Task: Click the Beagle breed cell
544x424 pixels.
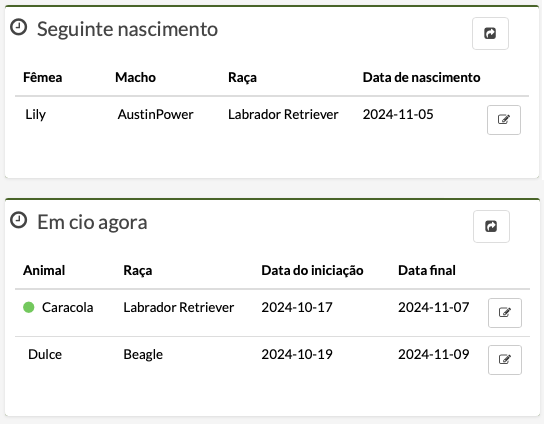Action: click(143, 355)
